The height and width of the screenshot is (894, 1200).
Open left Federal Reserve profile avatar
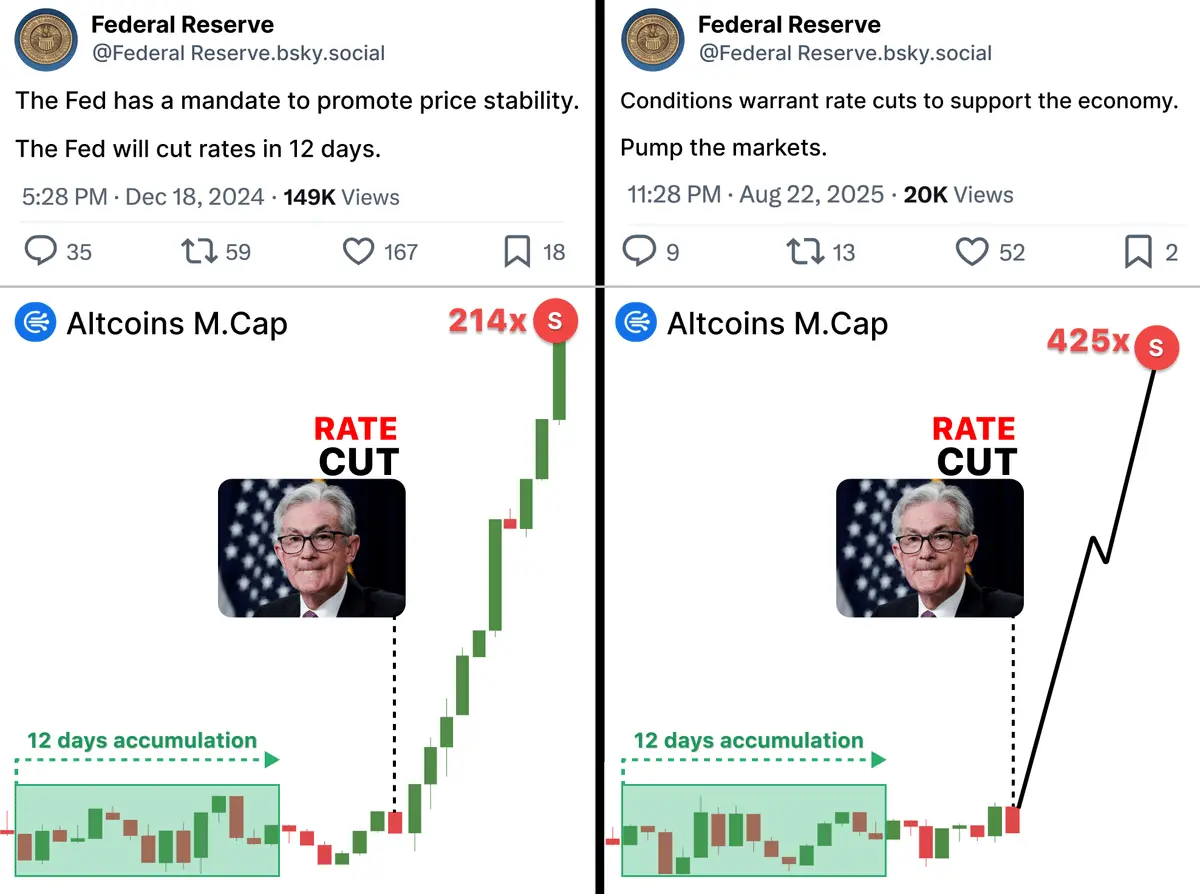[x=46, y=41]
